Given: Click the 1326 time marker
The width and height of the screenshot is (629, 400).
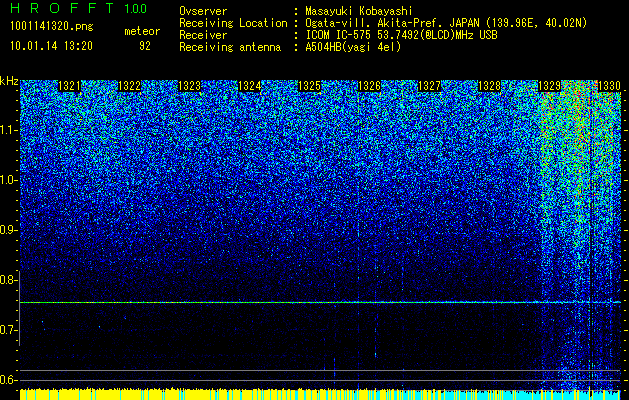Looking at the screenshot, I should coord(369,86).
